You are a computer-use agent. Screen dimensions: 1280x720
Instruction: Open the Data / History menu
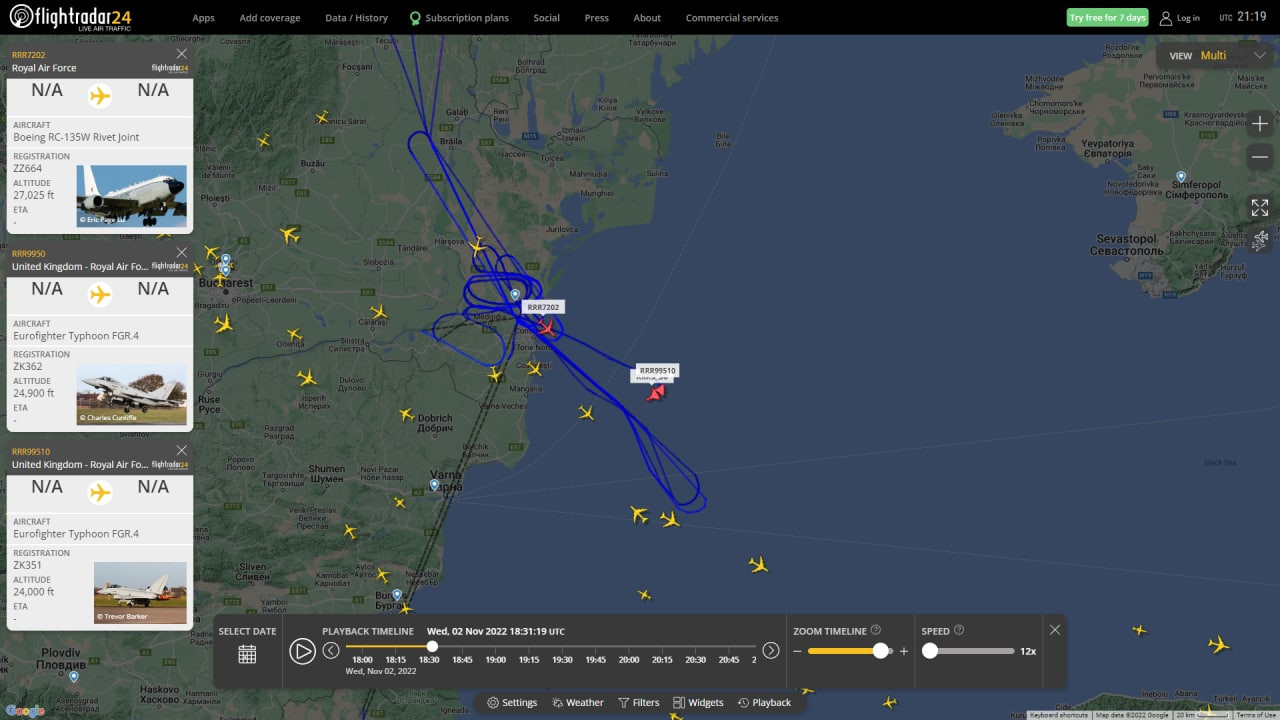pyautogui.click(x=356, y=18)
